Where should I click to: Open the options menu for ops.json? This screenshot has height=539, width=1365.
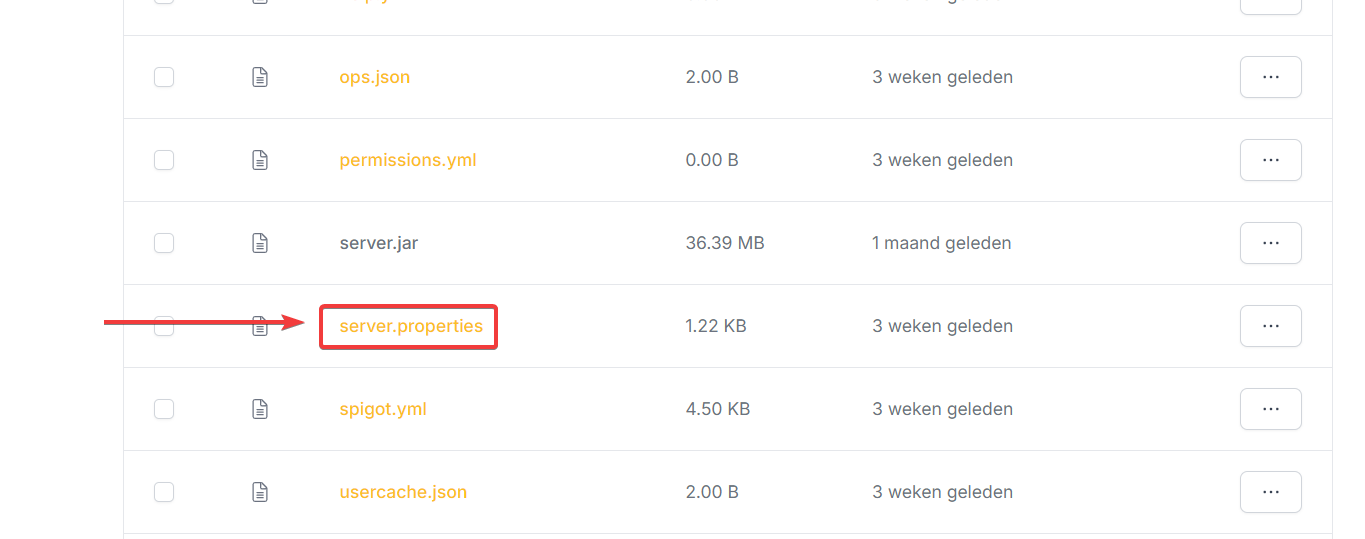[x=1270, y=77]
